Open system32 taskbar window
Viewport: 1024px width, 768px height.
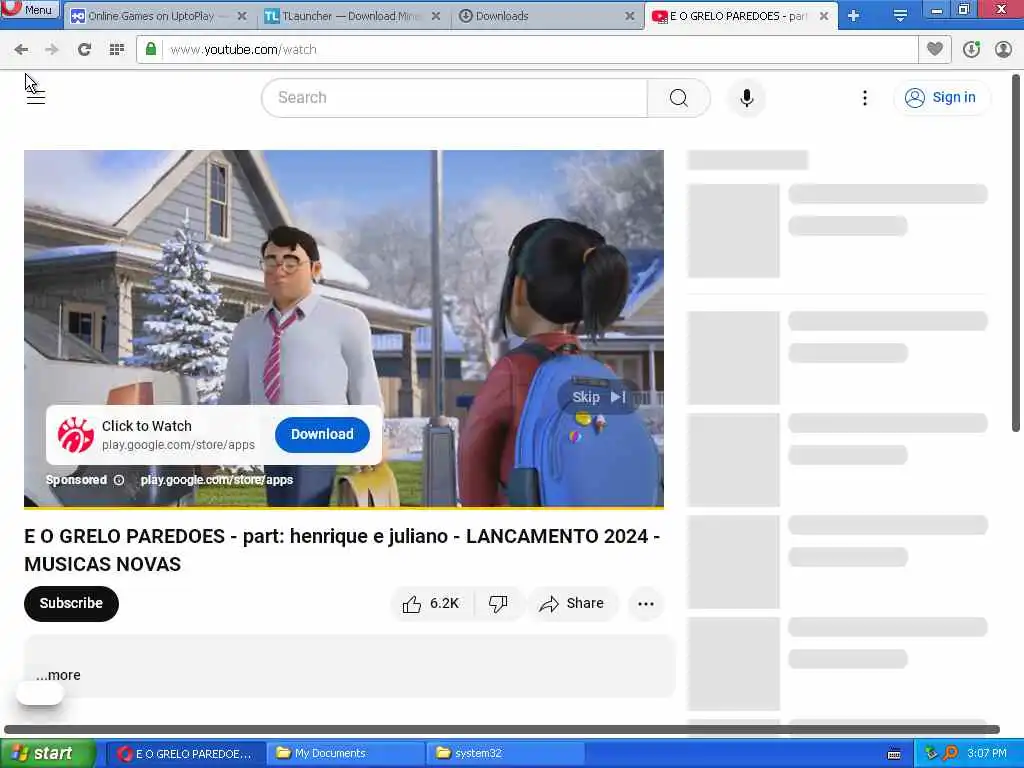point(505,754)
